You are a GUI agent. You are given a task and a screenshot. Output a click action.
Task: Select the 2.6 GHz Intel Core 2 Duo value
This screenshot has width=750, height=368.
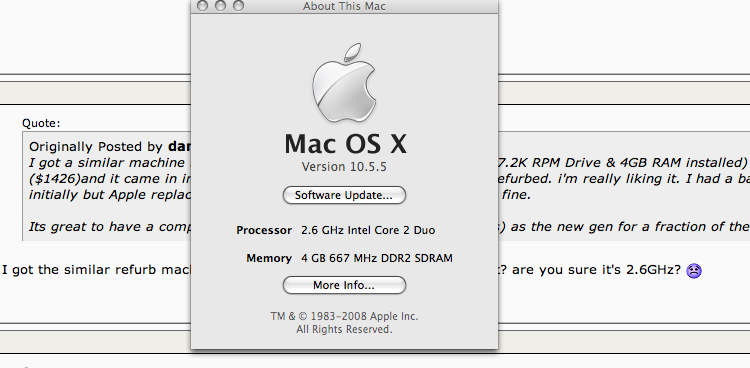click(x=368, y=230)
